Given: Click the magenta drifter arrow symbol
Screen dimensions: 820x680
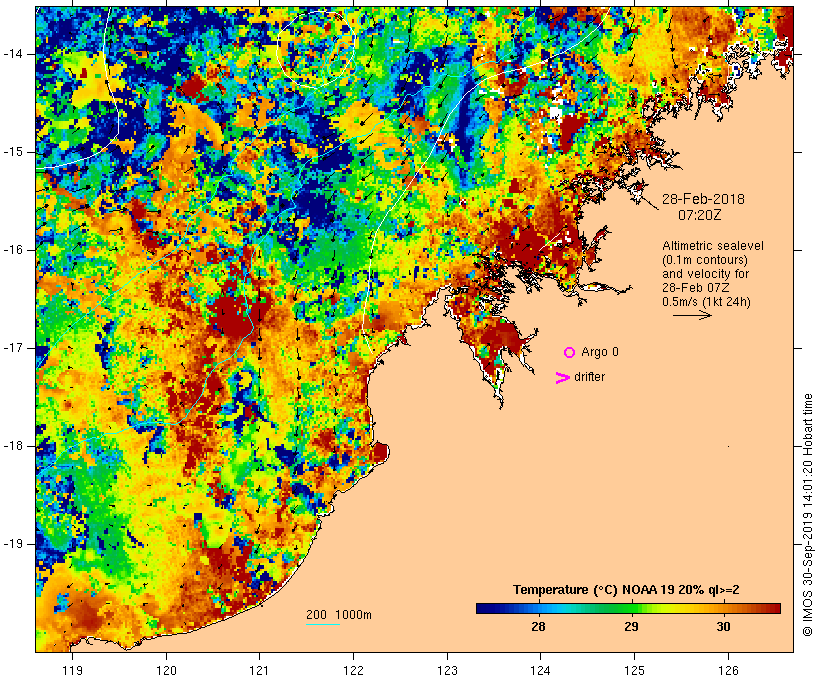Looking at the screenshot, I should click(x=562, y=378).
